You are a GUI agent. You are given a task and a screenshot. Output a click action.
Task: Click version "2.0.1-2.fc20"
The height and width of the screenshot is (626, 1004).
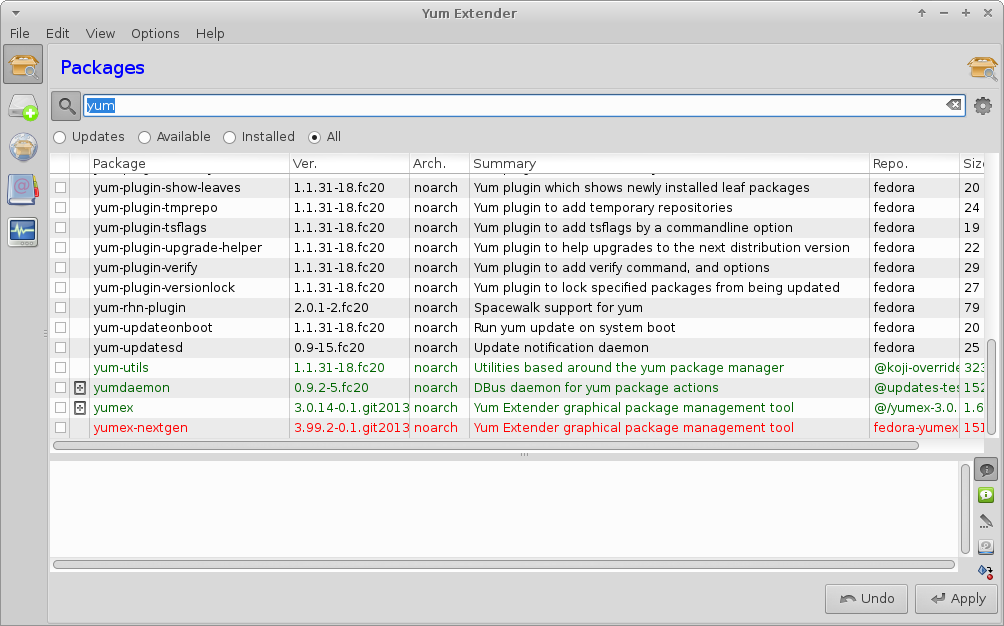click(x=332, y=307)
